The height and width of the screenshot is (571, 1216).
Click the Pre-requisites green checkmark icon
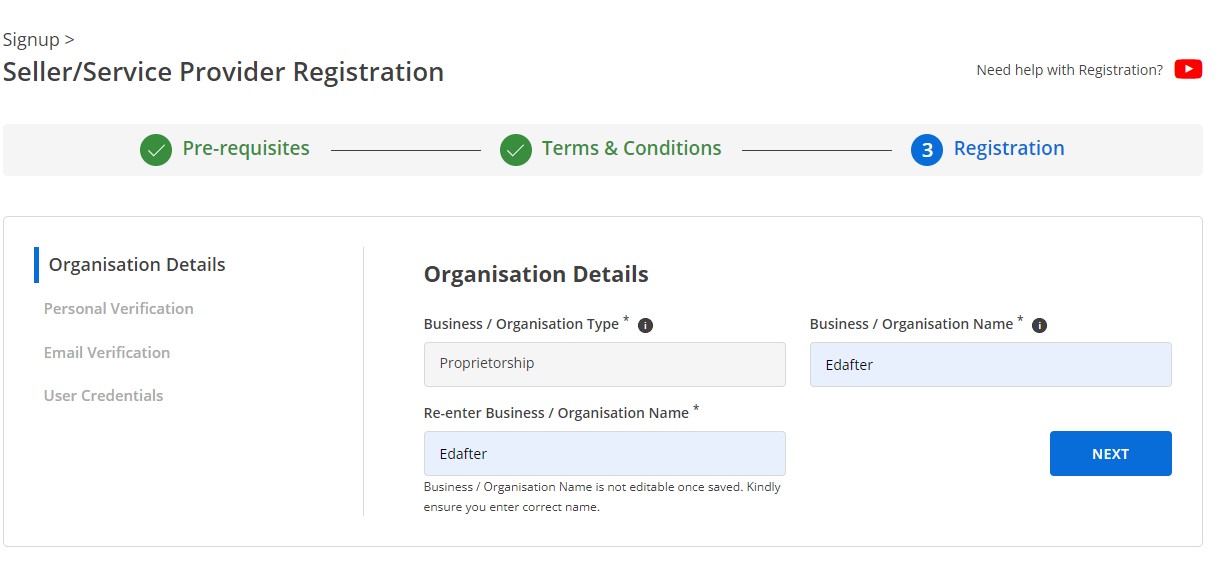pos(156,150)
